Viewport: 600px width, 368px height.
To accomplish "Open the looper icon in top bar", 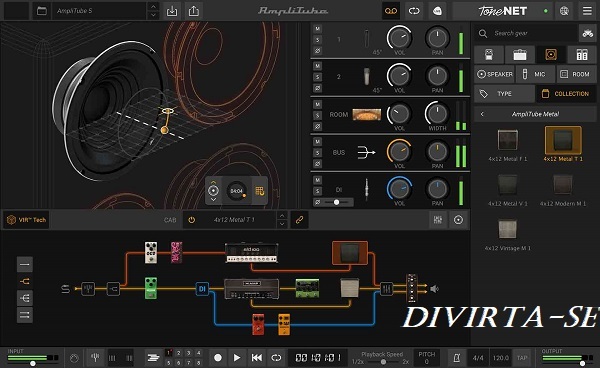I will [x=414, y=11].
